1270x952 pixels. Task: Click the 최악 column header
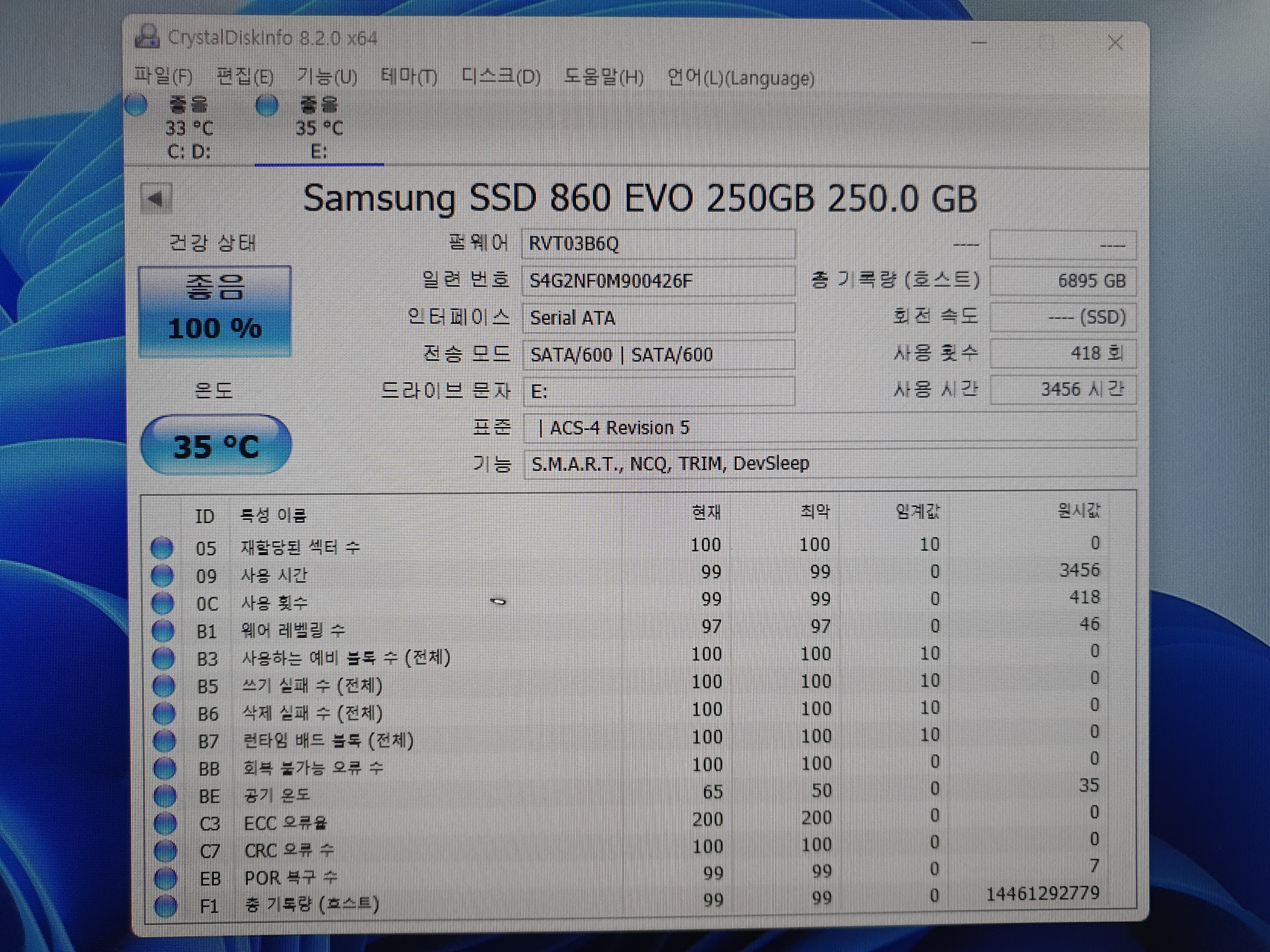815,511
